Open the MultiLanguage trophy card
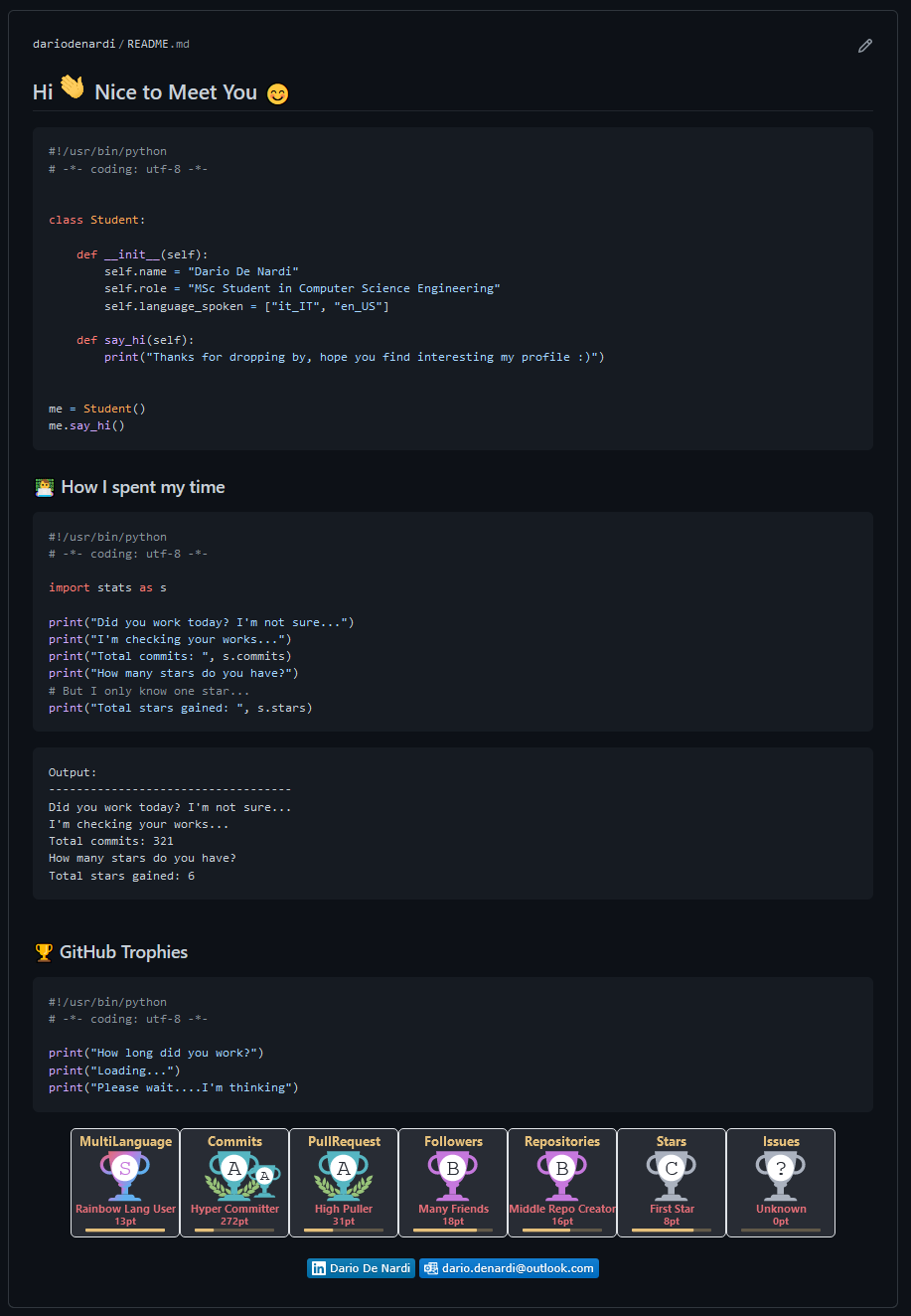911x1316 pixels. coord(125,1183)
